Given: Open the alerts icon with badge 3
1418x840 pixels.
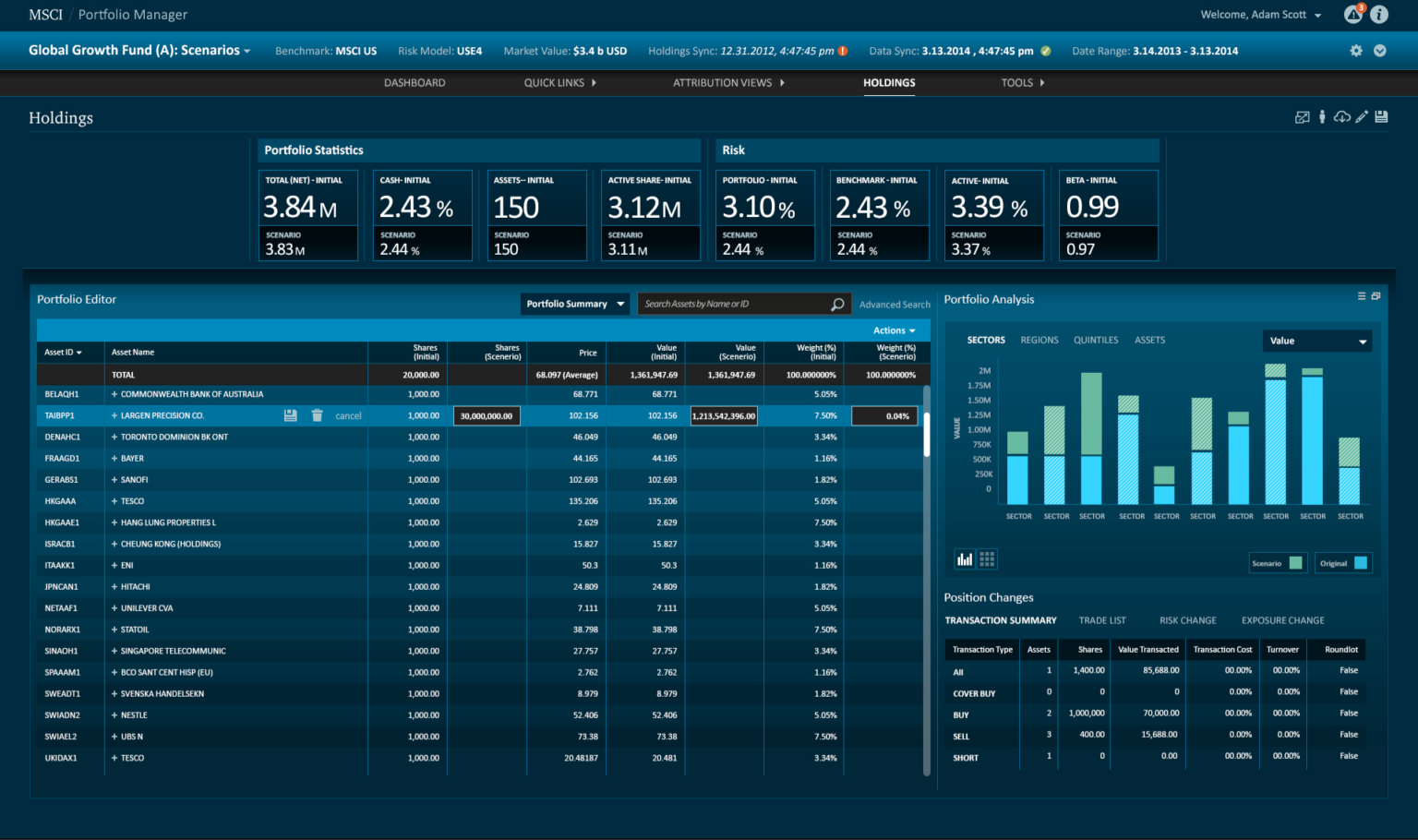Looking at the screenshot, I should pyautogui.click(x=1353, y=14).
